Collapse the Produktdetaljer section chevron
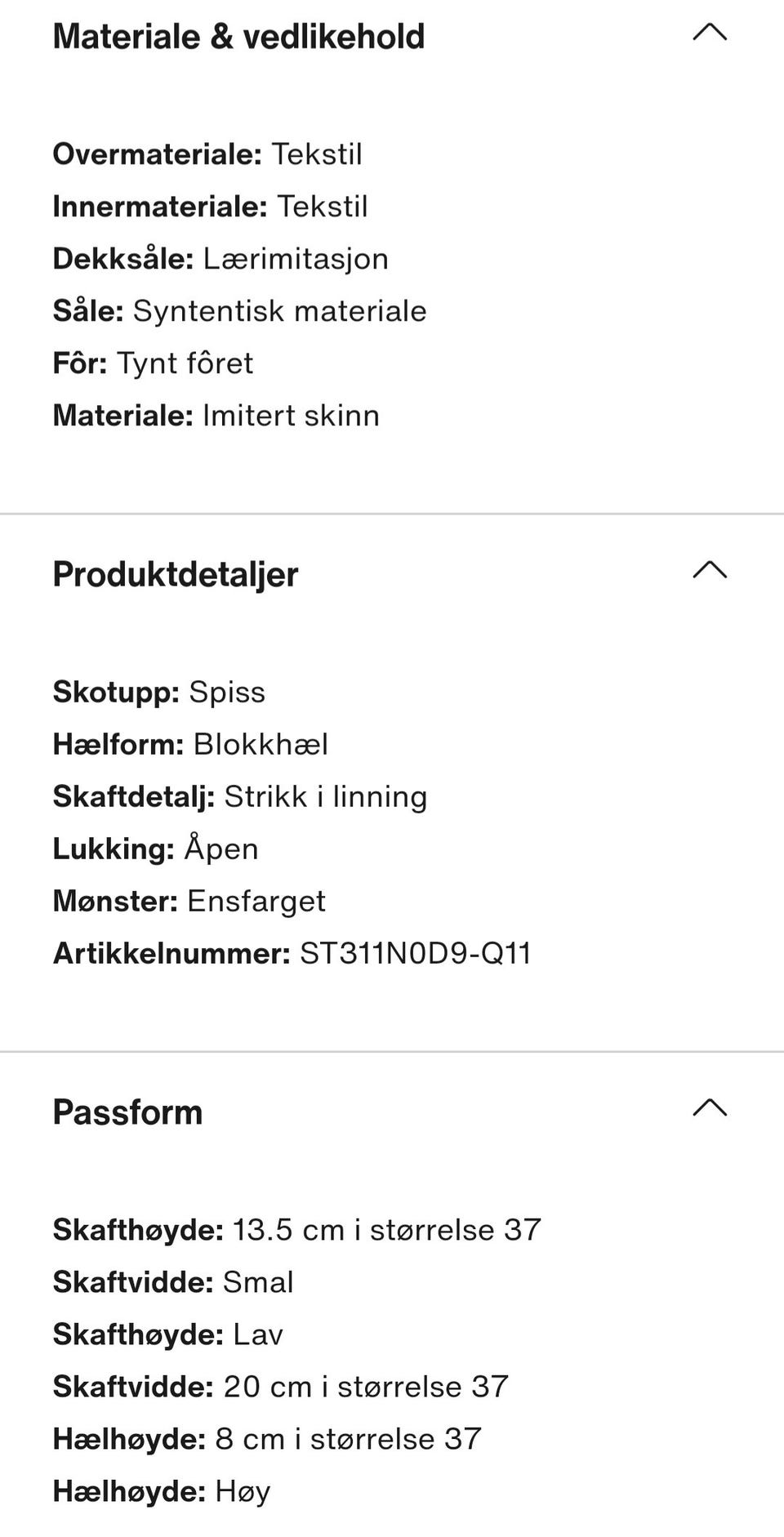784x1537 pixels. (x=710, y=570)
